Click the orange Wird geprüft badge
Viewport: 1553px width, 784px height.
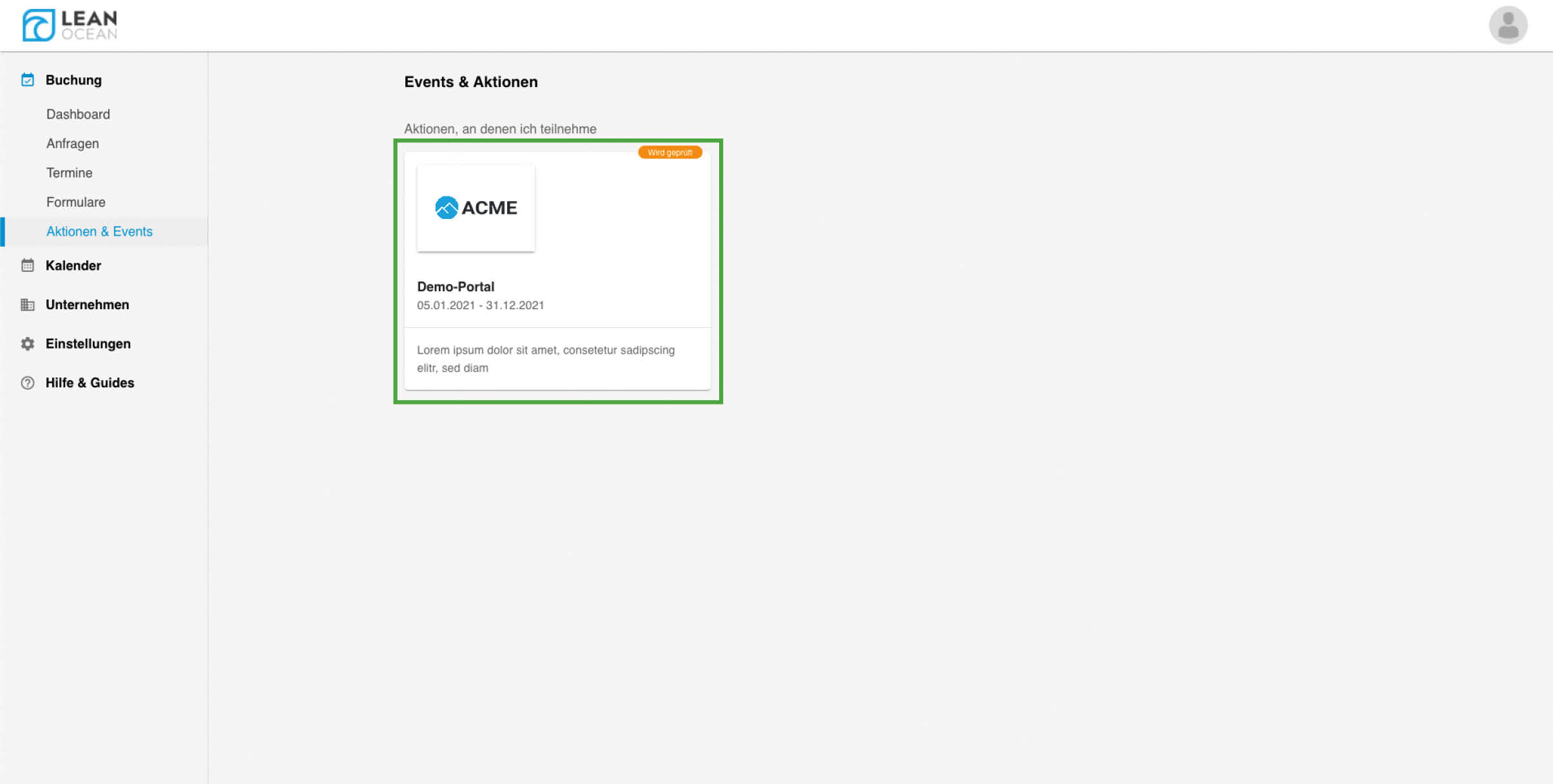coord(670,153)
